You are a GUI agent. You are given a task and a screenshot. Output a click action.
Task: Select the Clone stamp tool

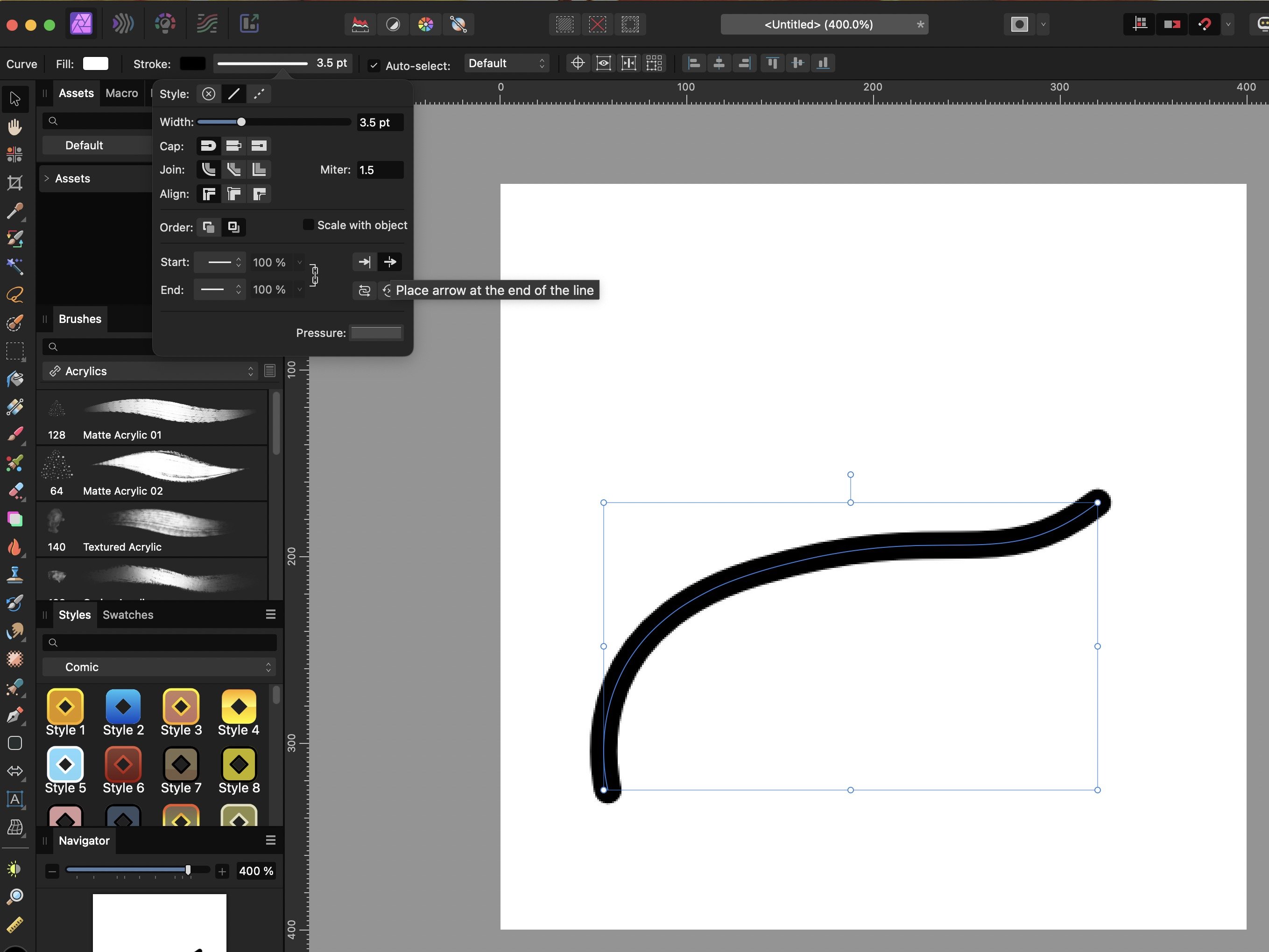15,574
